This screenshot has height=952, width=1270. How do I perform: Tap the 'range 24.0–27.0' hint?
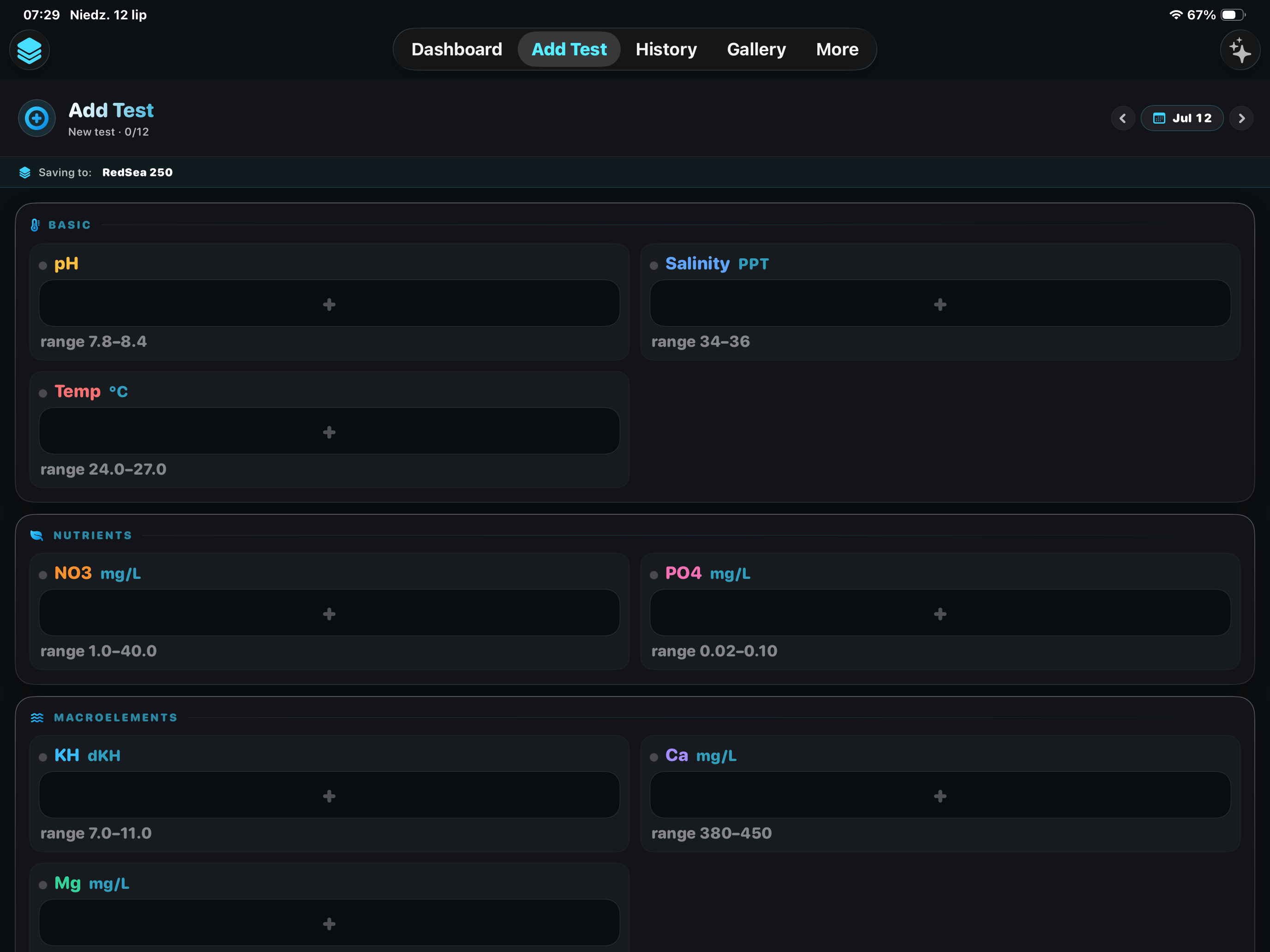click(x=103, y=470)
